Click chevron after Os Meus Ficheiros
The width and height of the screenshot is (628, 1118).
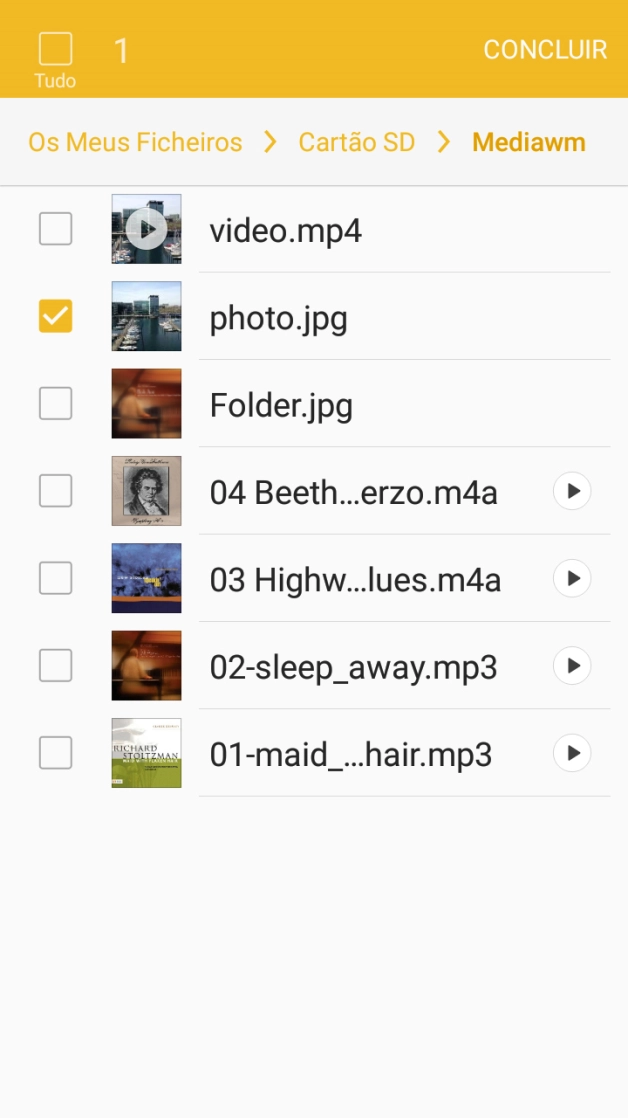(270, 142)
